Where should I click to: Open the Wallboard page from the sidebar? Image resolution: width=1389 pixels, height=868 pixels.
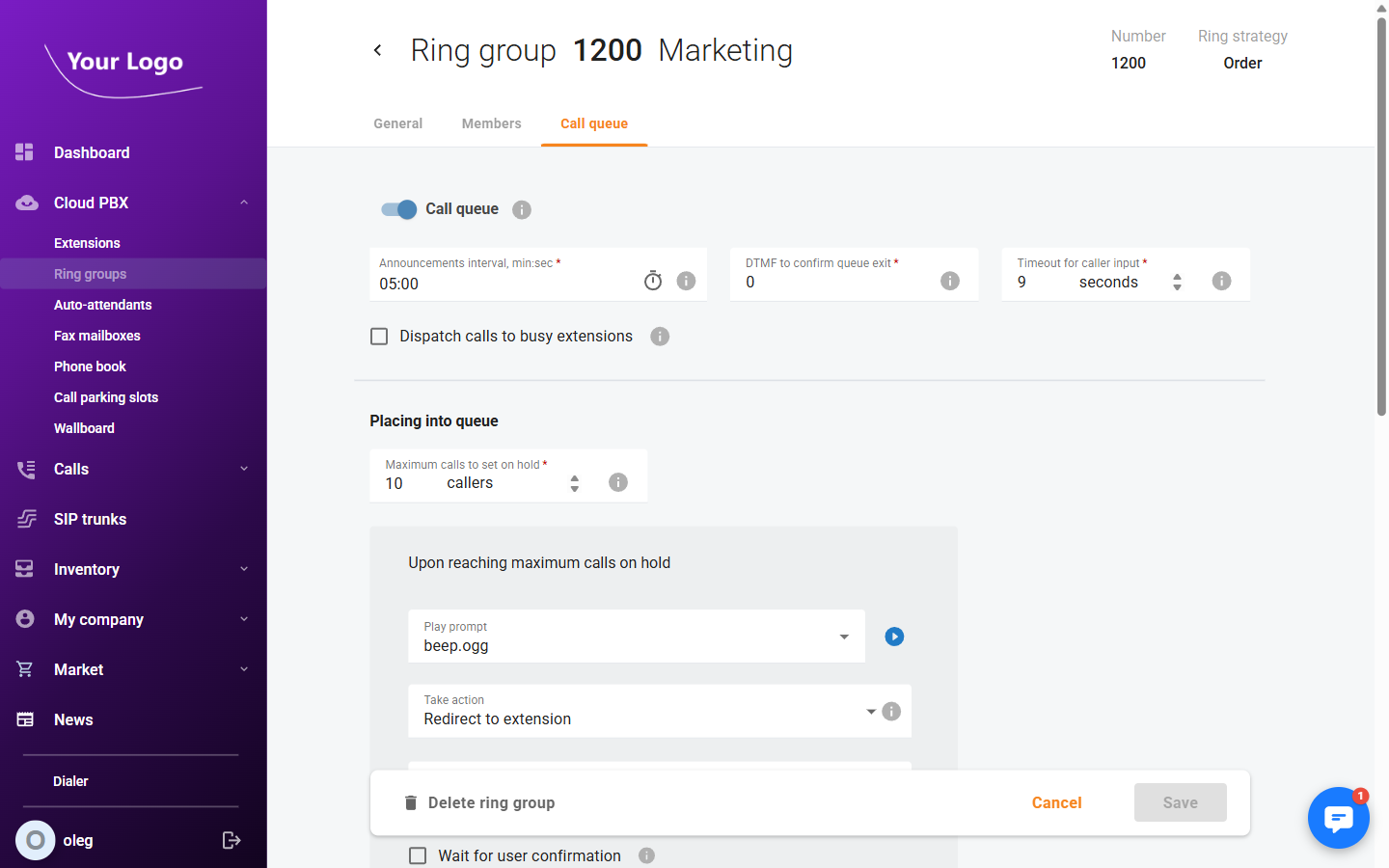[x=84, y=427]
